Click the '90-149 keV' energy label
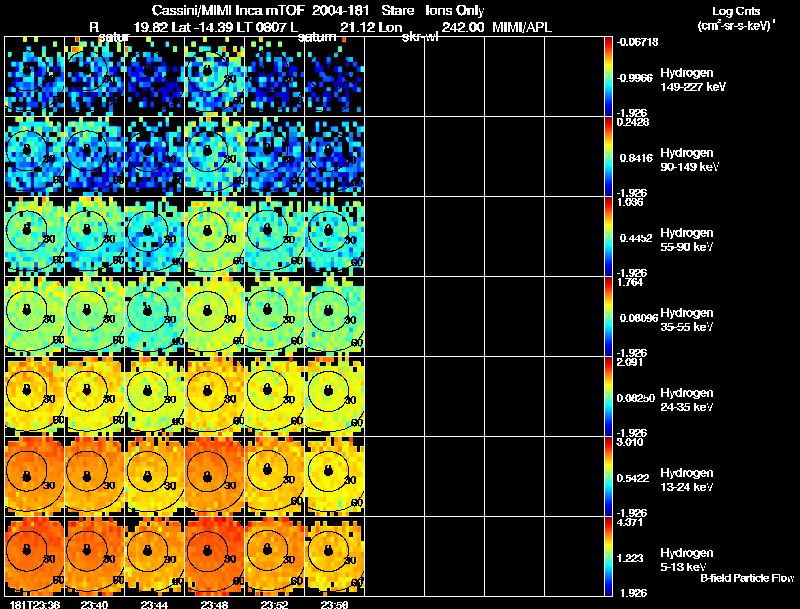This screenshot has width=800, height=609. point(690,167)
